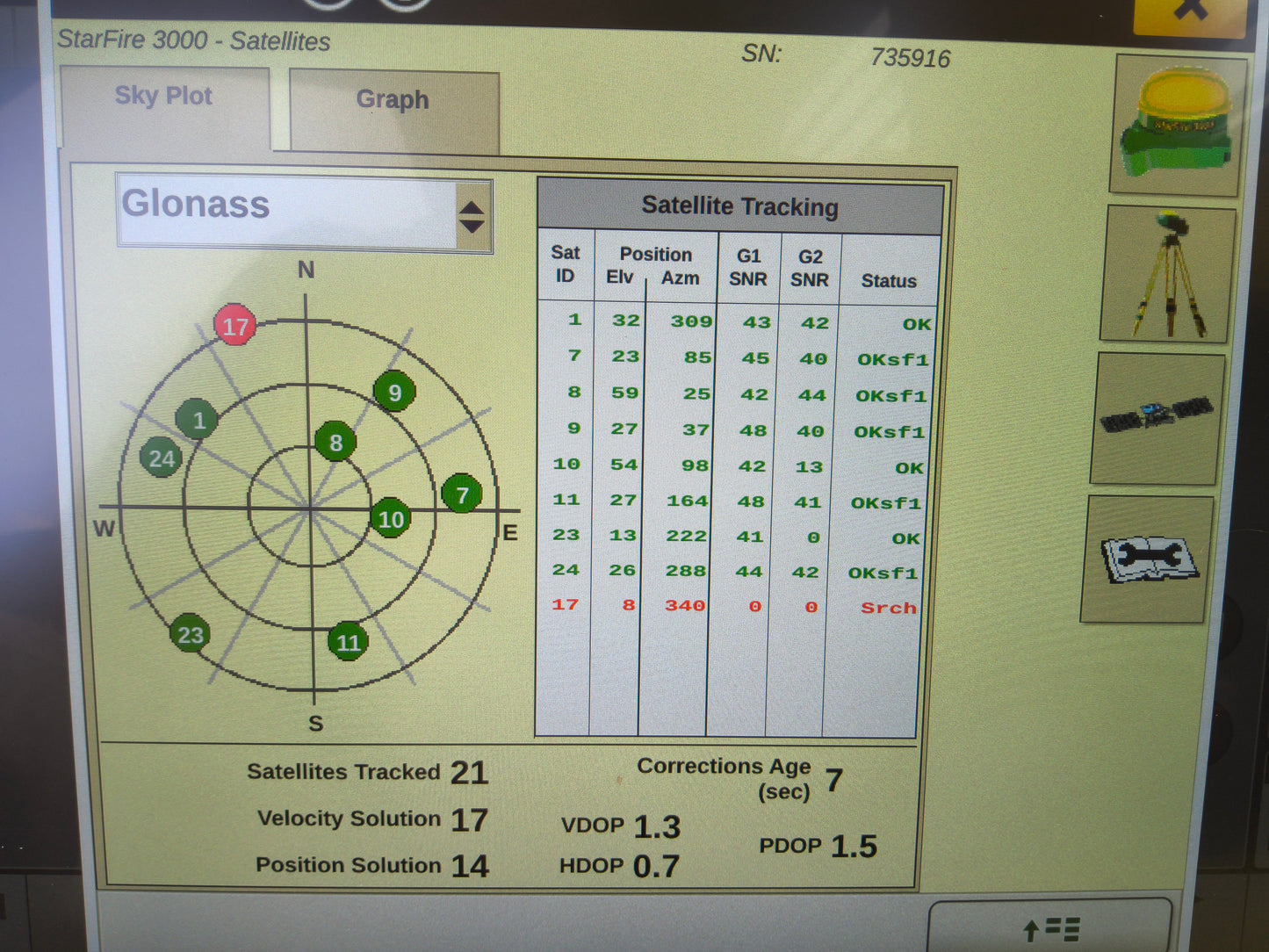Open the wrench and book diagnostics icon
Screen dimensions: 1269x952
[1147, 559]
